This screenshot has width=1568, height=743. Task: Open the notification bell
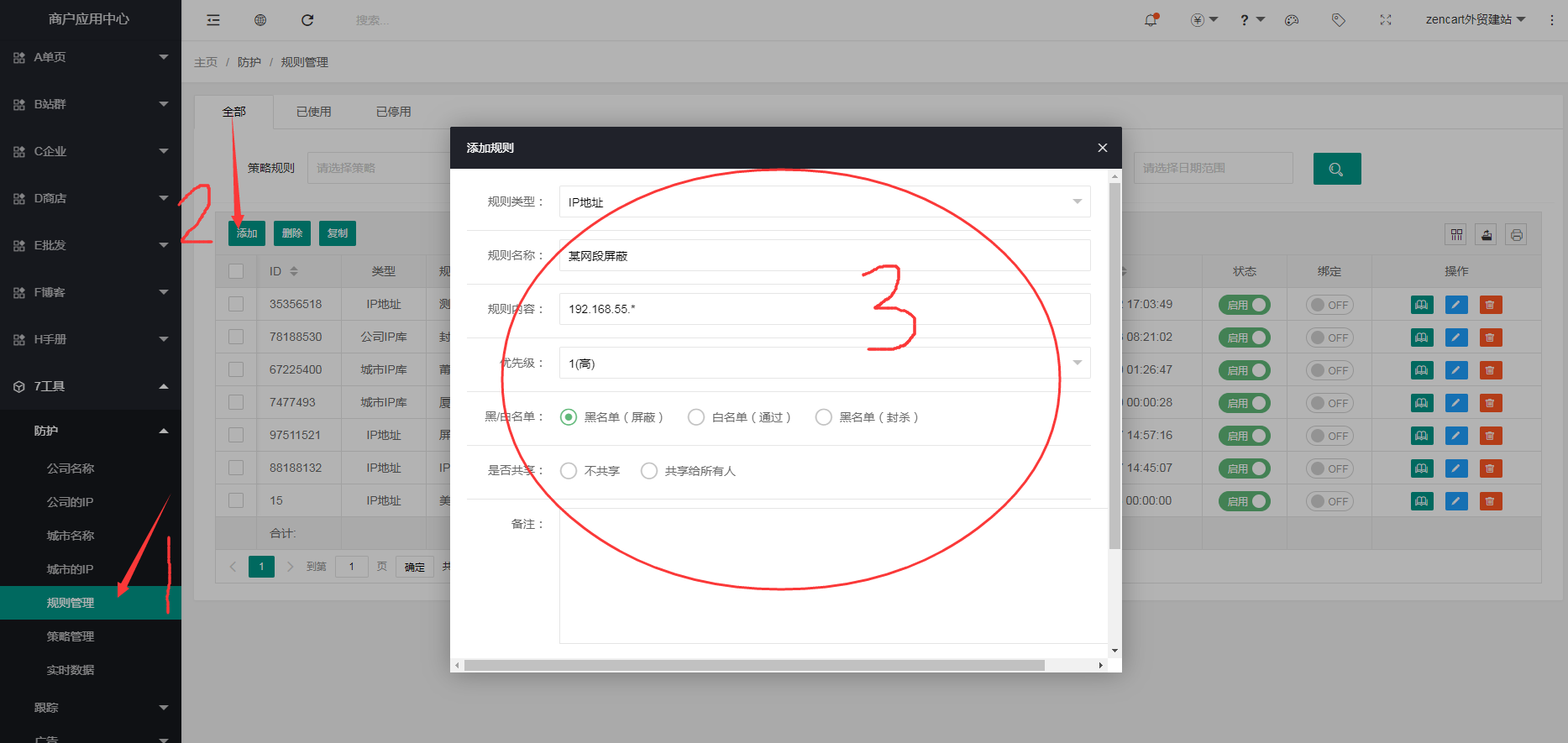tap(1151, 20)
